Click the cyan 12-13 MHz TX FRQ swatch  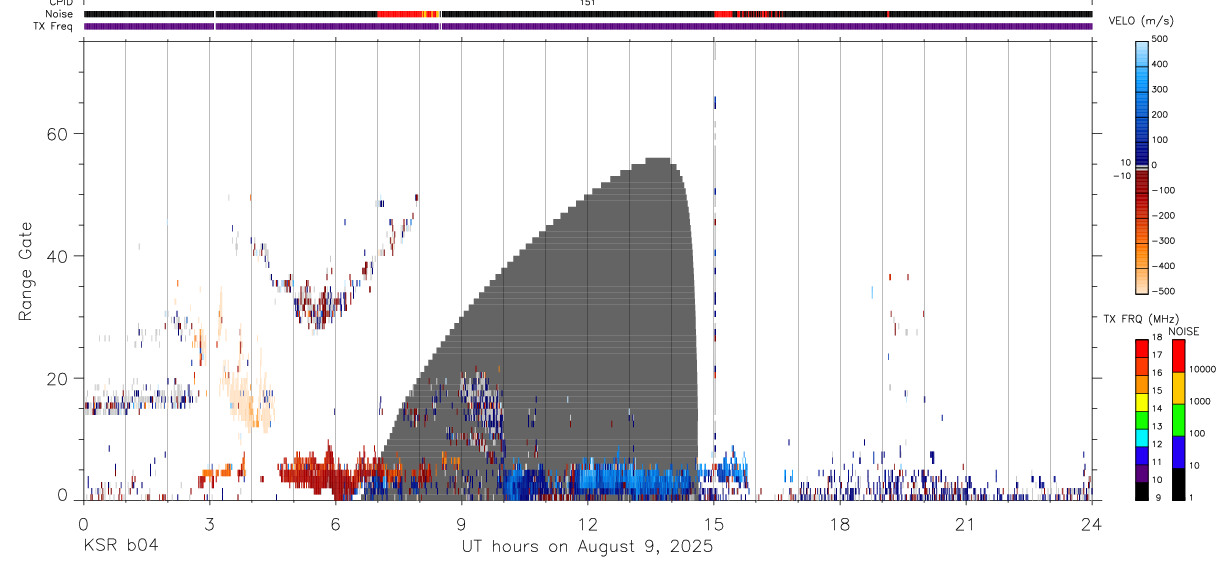point(1141,438)
